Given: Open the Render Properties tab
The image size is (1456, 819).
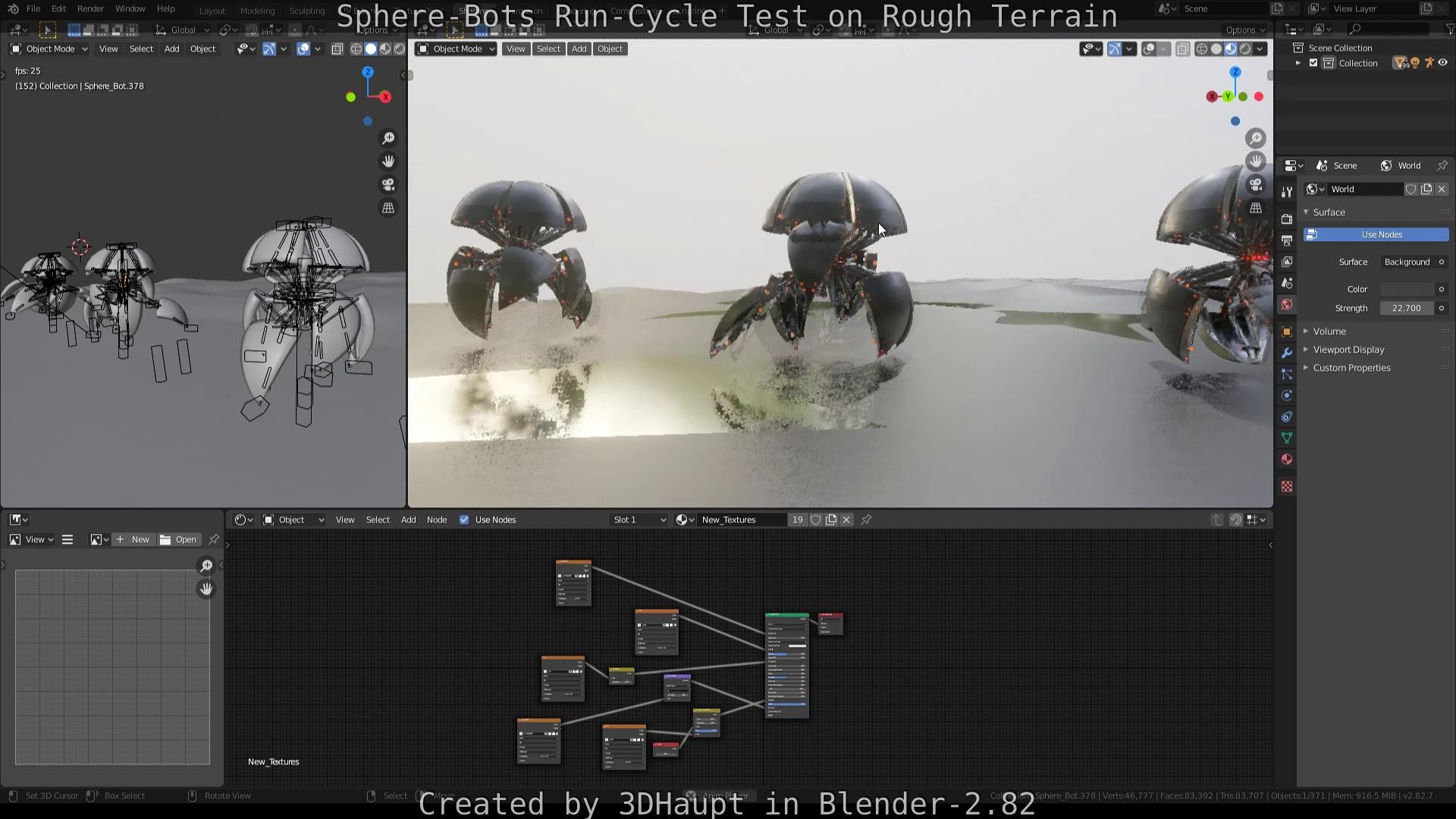Looking at the screenshot, I should 1286,219.
